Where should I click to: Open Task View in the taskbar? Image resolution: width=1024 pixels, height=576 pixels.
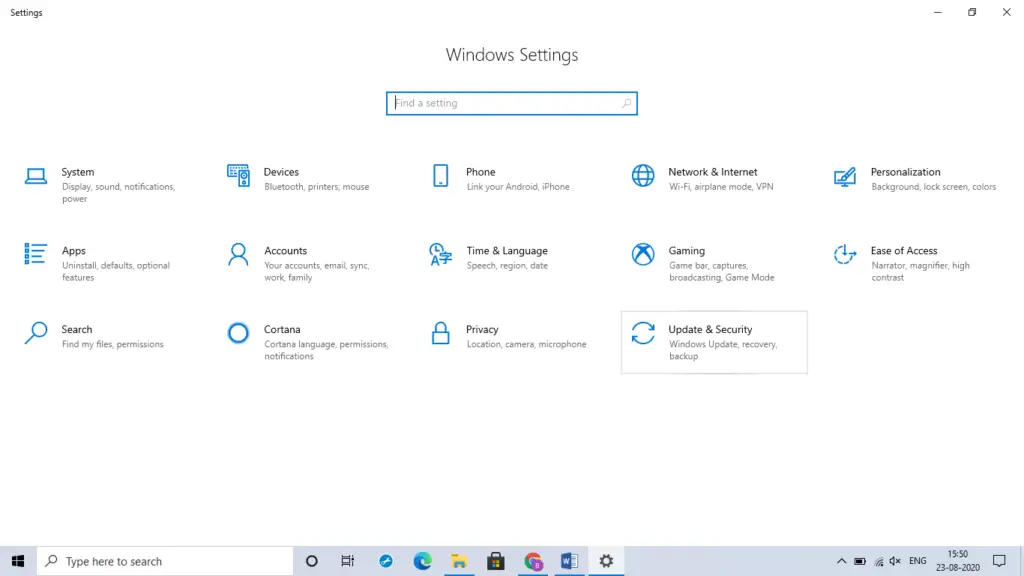[347, 561]
